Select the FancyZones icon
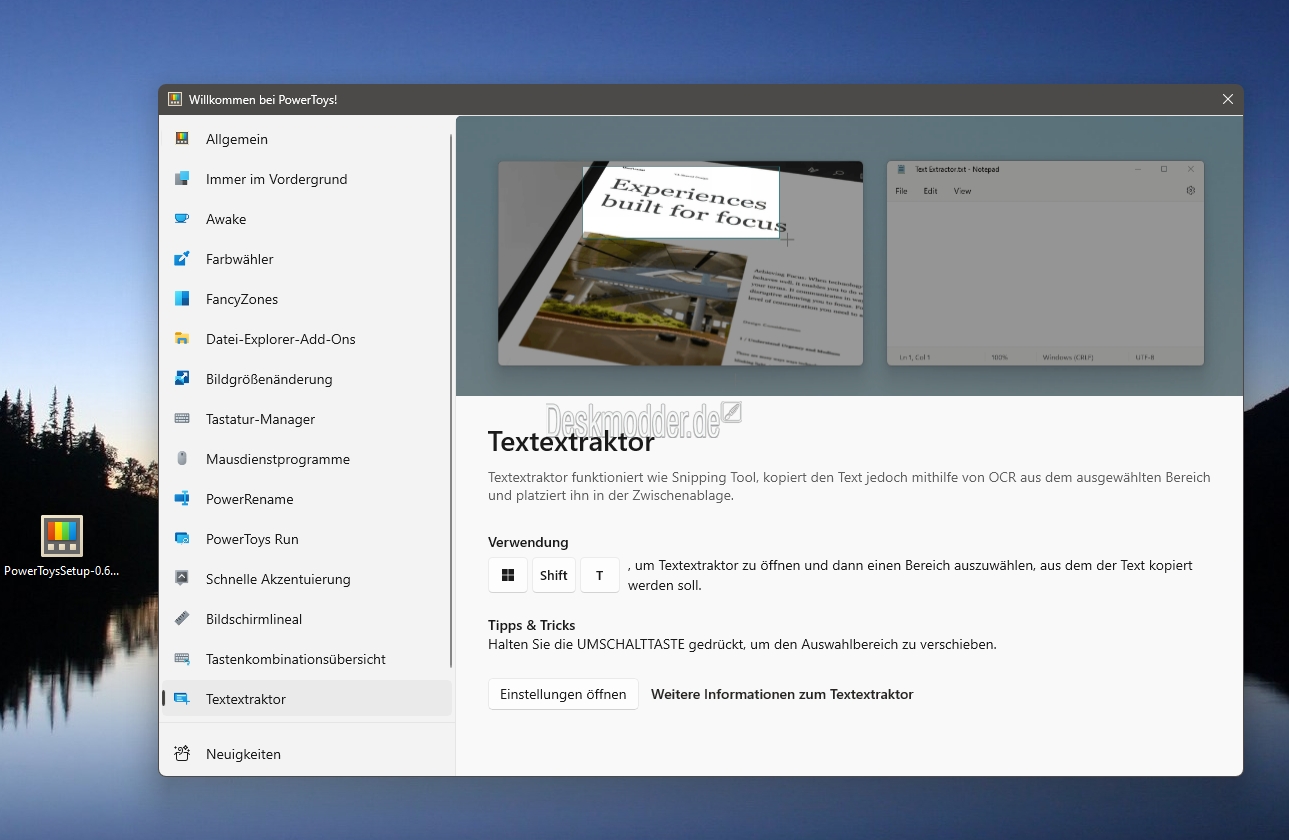 point(182,299)
